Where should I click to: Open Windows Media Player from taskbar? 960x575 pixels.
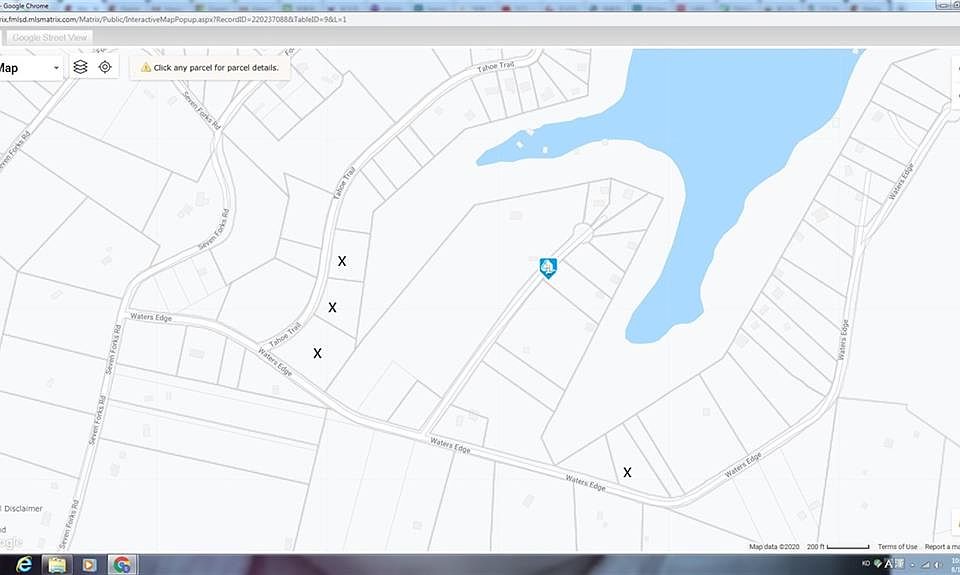pos(89,564)
